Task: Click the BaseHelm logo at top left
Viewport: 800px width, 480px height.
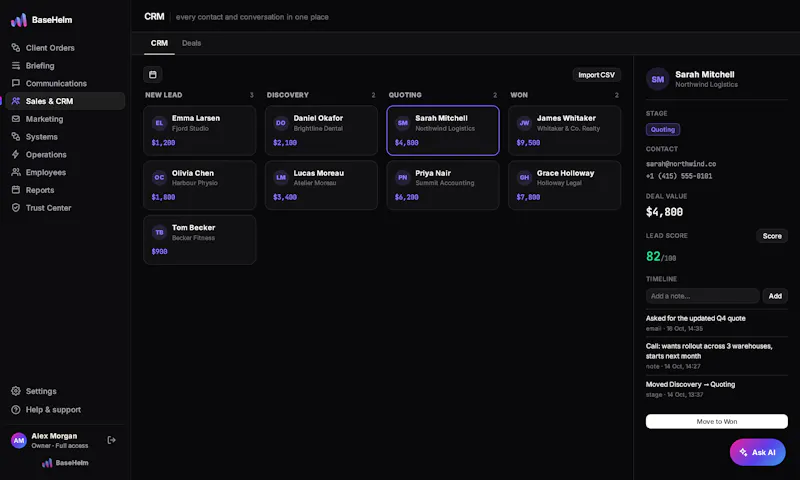Action: 42,20
